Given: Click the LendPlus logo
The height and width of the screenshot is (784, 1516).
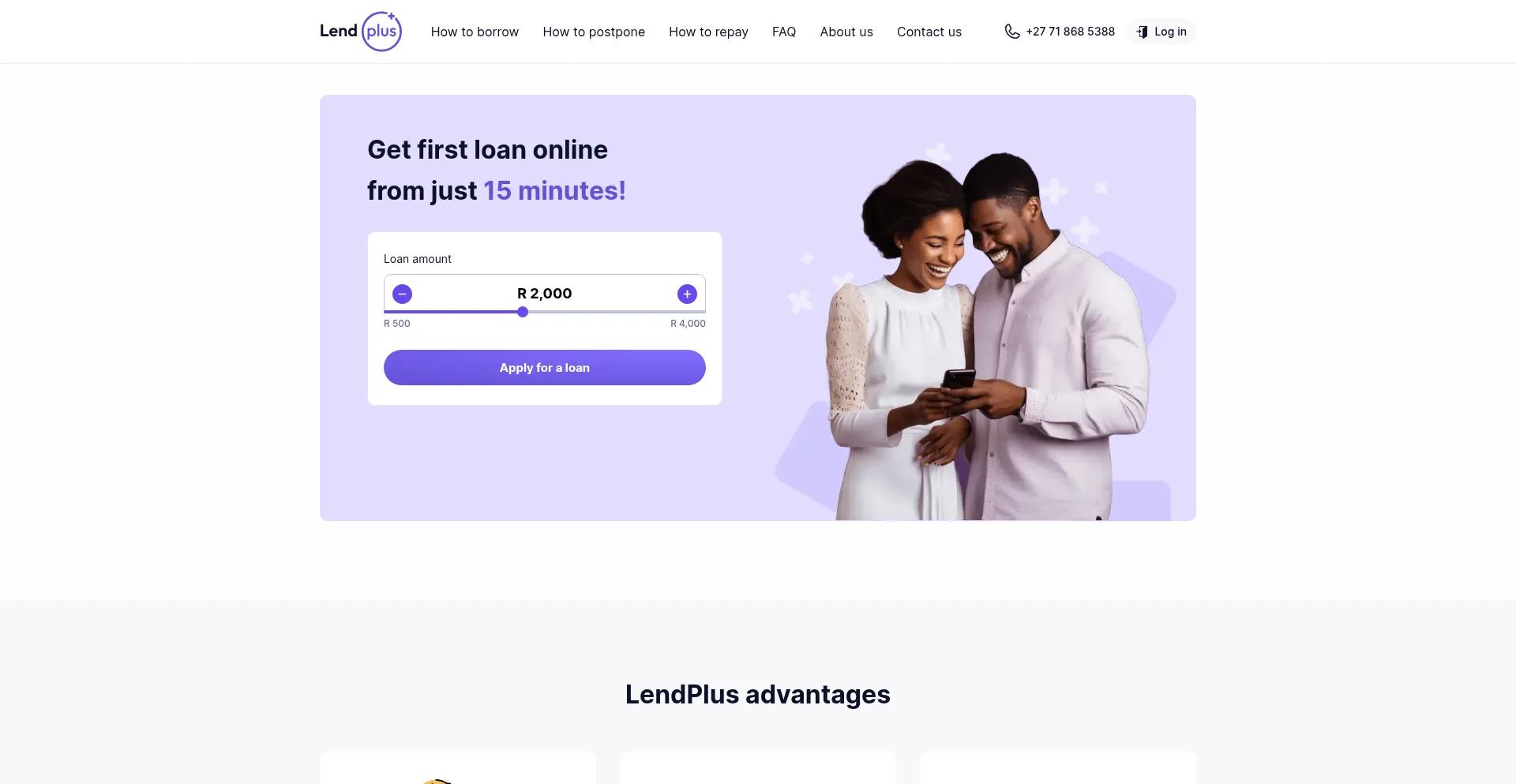Looking at the screenshot, I should click(x=361, y=32).
